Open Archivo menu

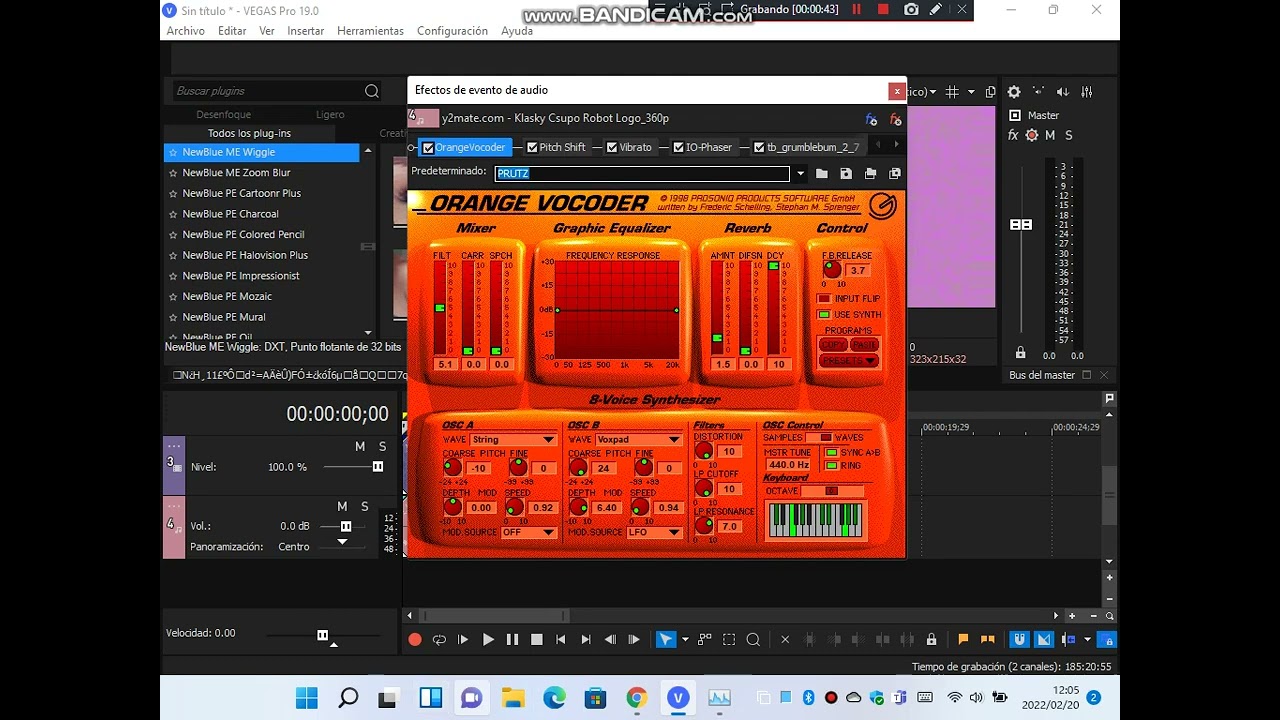point(186,31)
